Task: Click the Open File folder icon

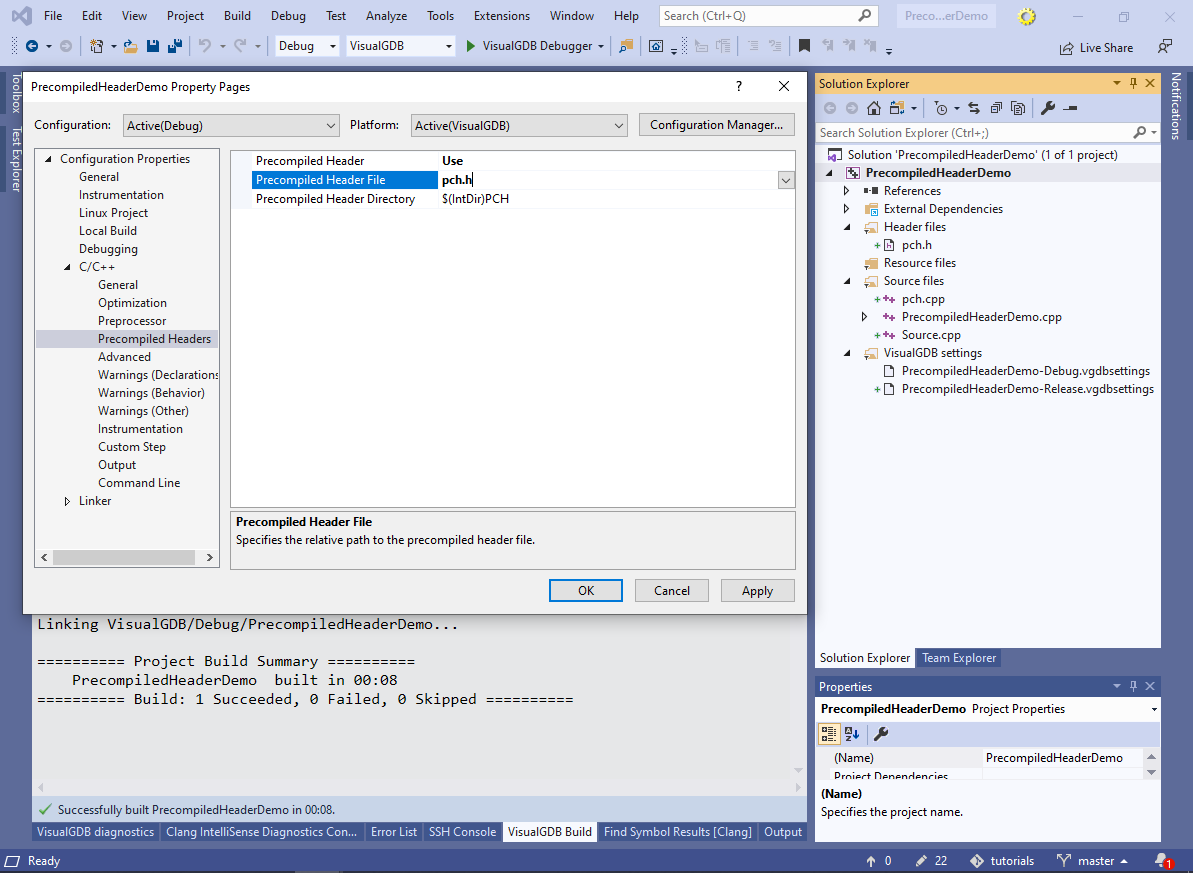Action: point(131,46)
